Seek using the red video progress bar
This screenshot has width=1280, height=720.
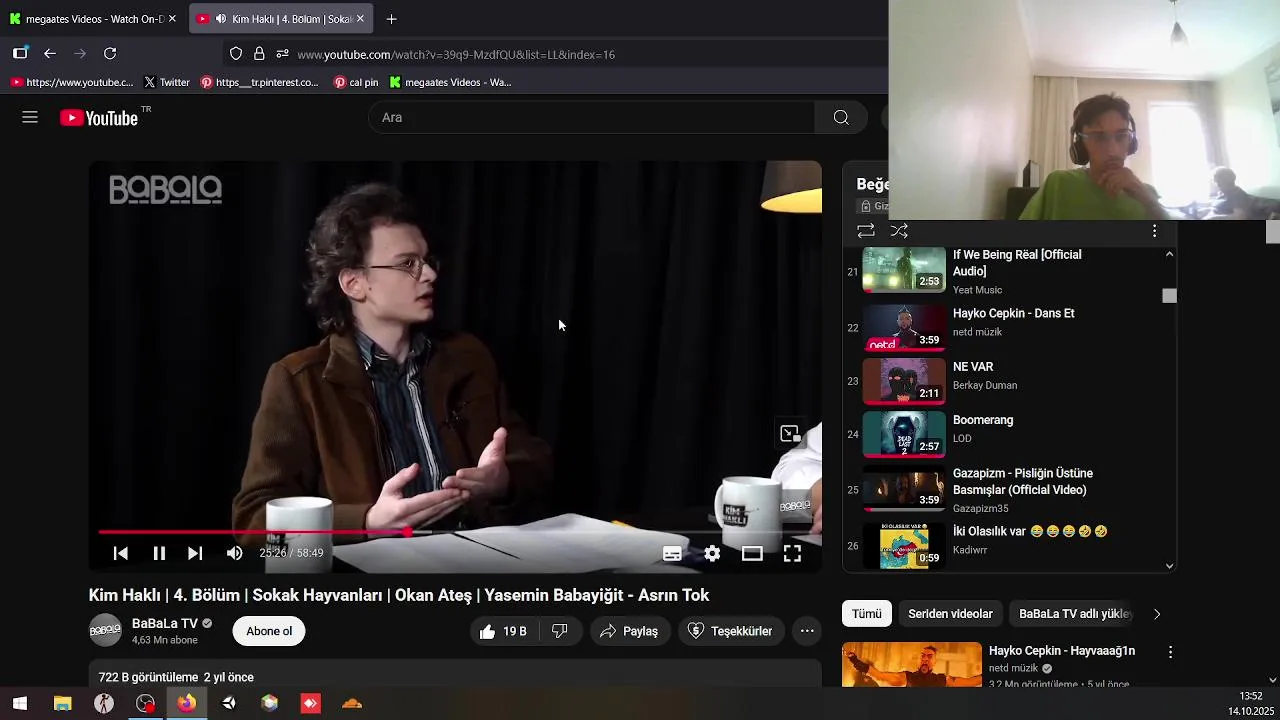(455, 532)
